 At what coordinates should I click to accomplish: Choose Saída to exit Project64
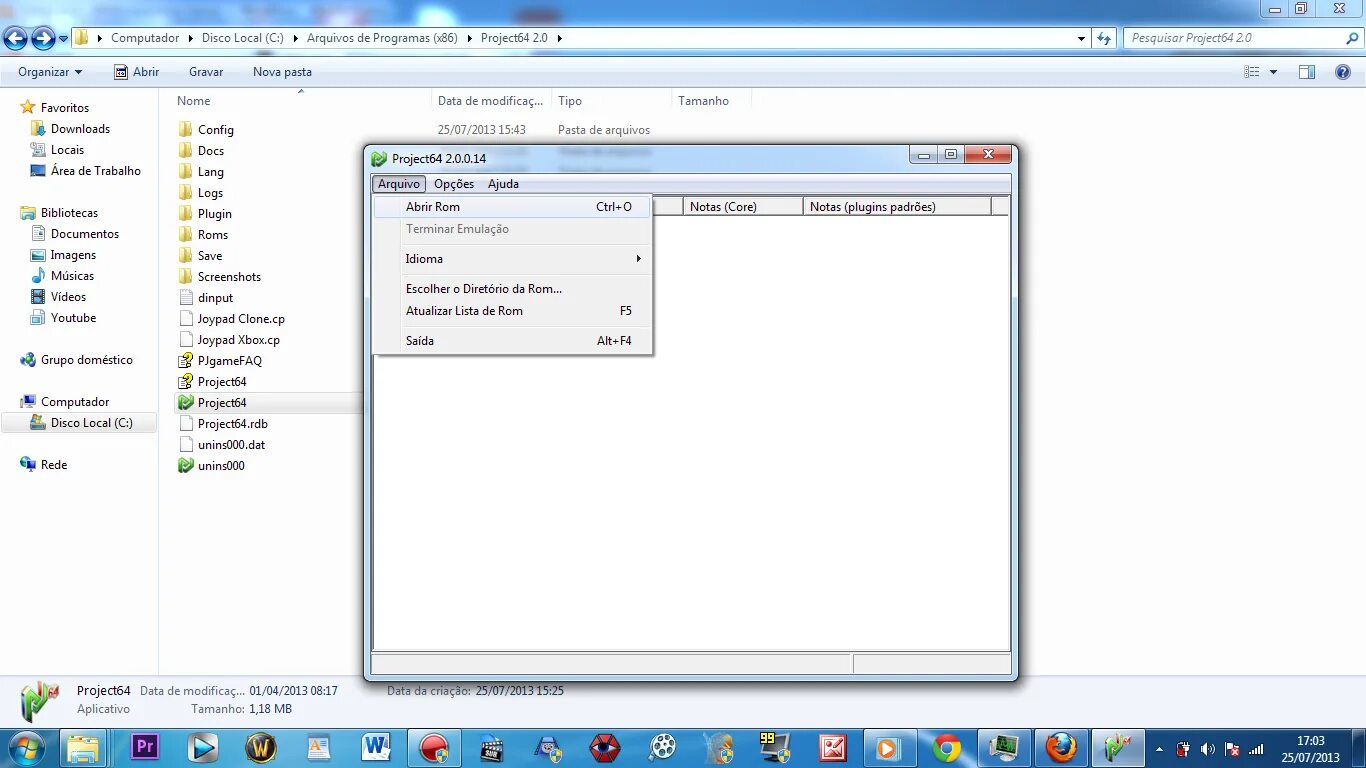tap(512, 341)
